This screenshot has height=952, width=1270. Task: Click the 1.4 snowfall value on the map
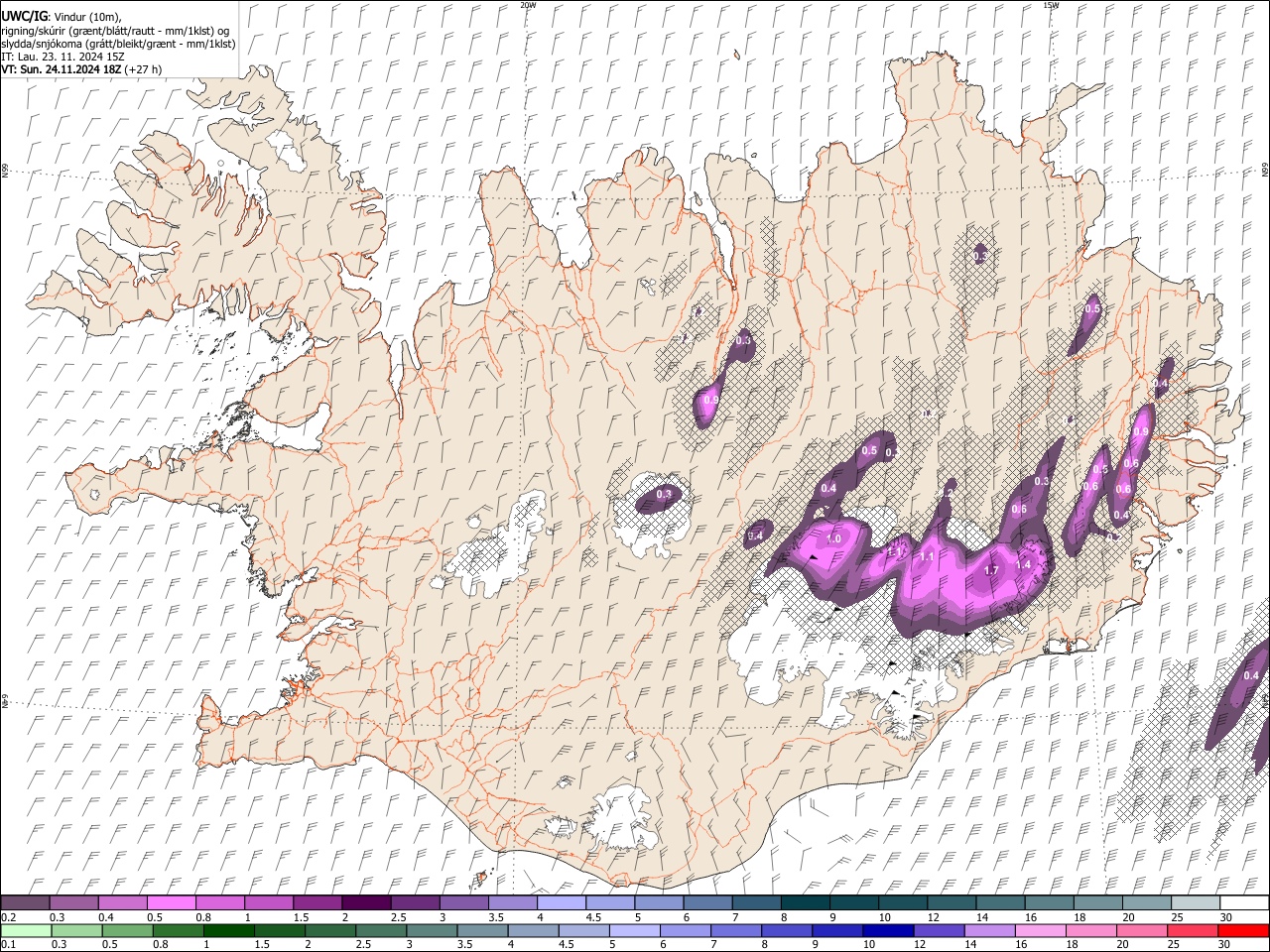[x=1024, y=563]
